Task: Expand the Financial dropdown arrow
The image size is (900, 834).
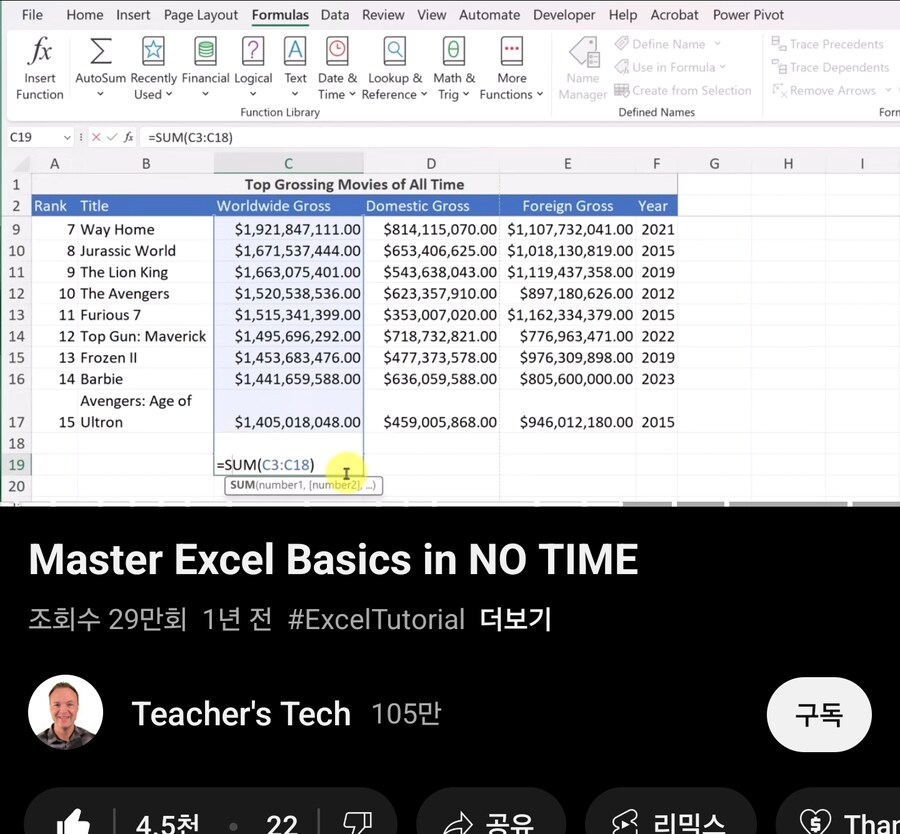Action: [x=205, y=94]
